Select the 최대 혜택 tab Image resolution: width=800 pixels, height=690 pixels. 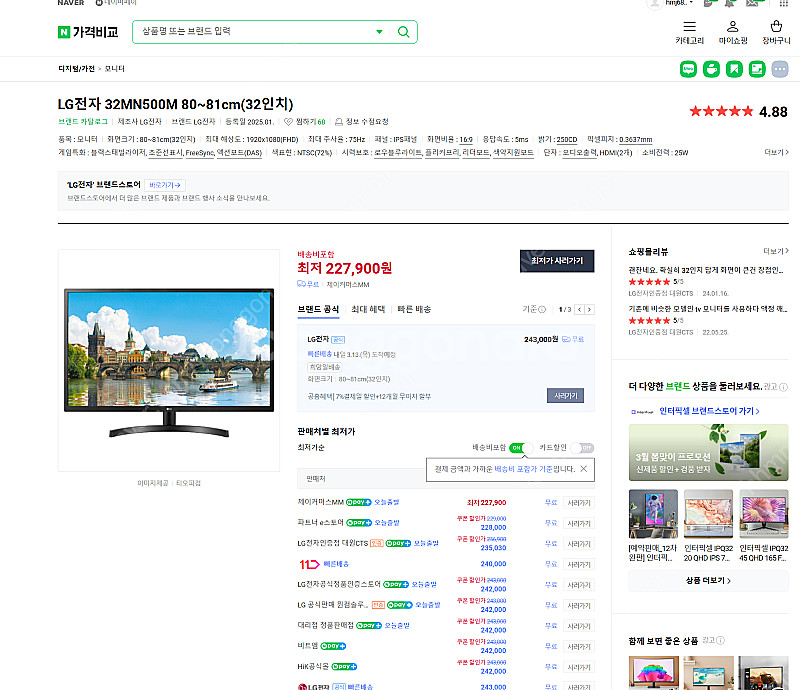coord(368,309)
